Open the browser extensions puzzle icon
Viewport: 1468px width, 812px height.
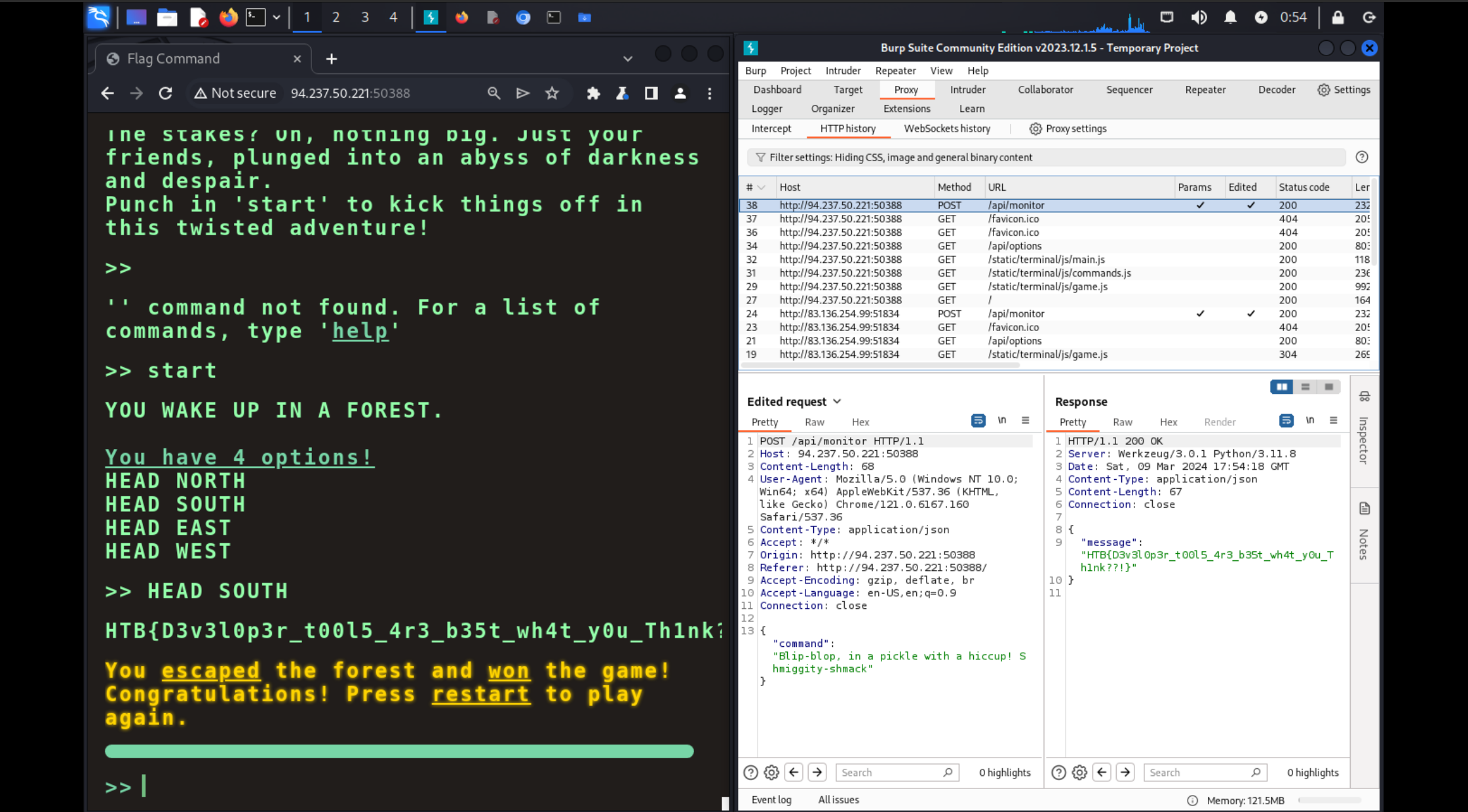pos(593,93)
